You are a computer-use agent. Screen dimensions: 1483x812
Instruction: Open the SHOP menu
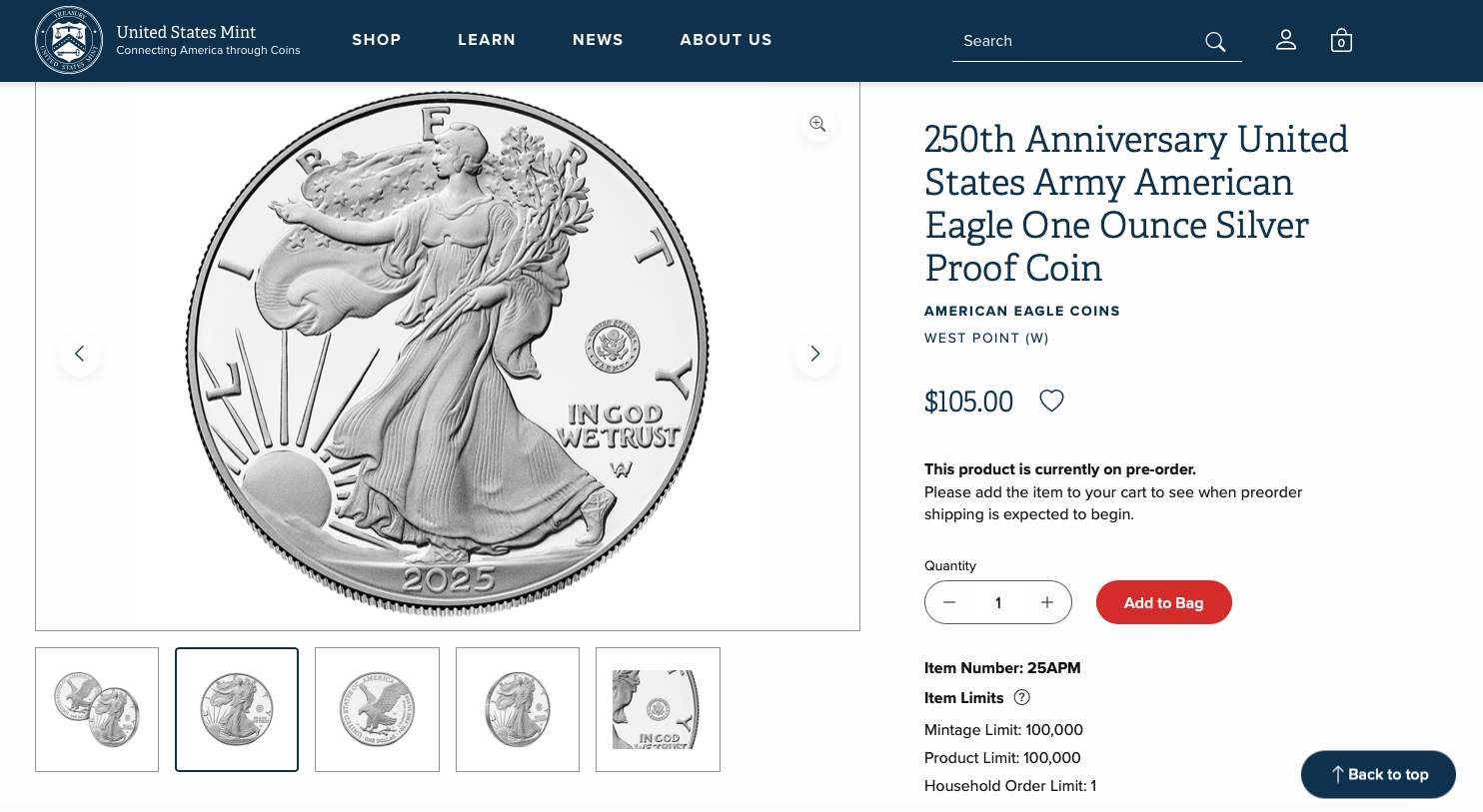pos(377,40)
